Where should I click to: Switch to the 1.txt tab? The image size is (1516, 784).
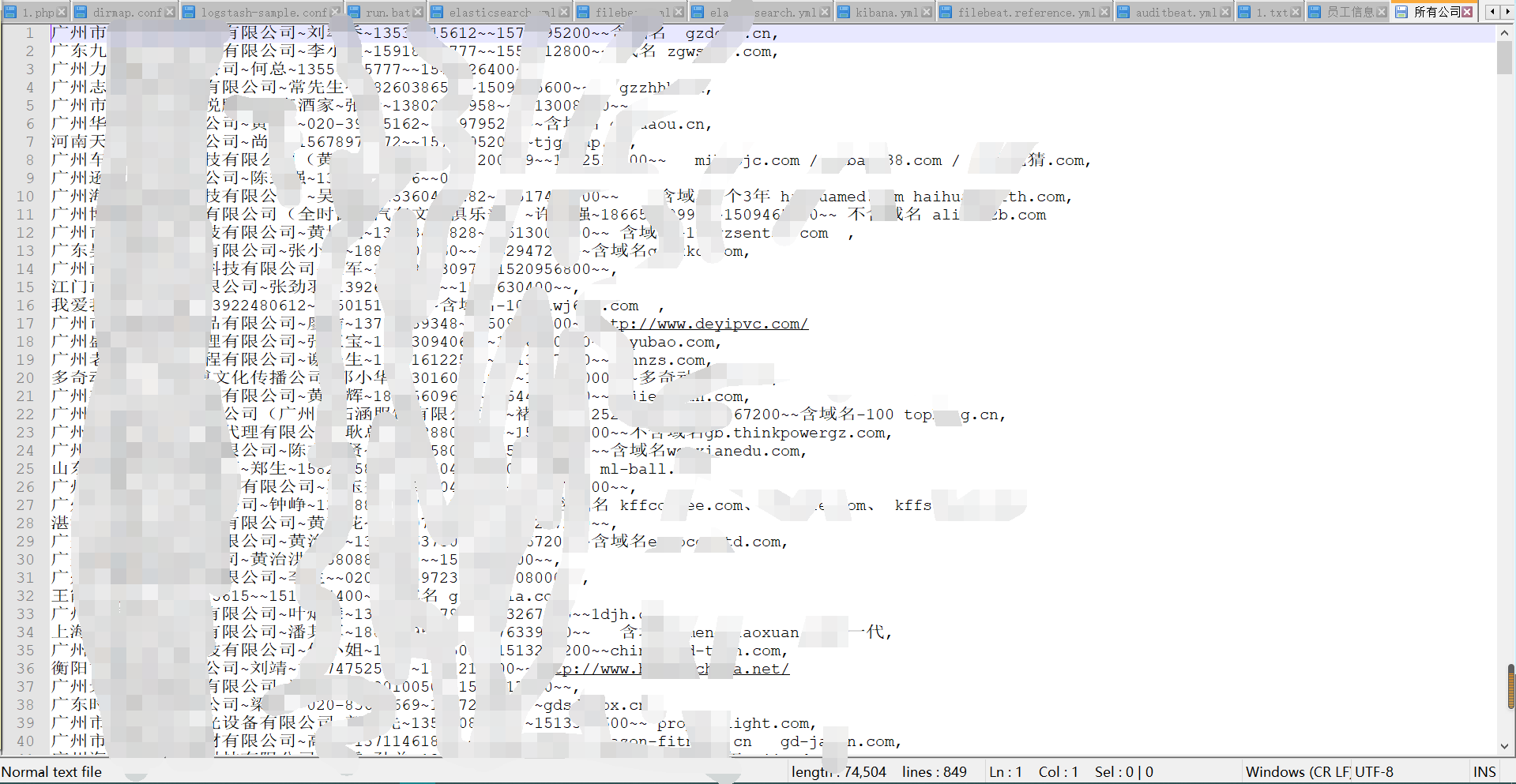pos(1270,12)
